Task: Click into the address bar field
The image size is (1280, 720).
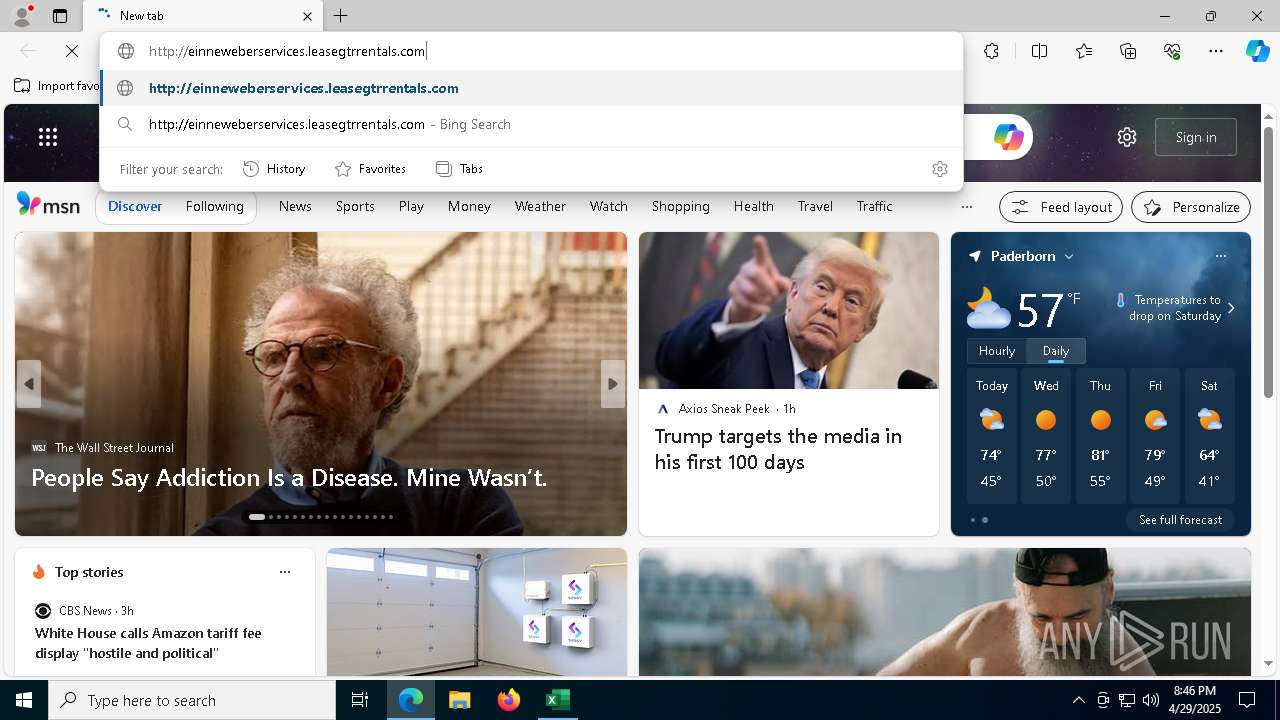Action: [531, 51]
